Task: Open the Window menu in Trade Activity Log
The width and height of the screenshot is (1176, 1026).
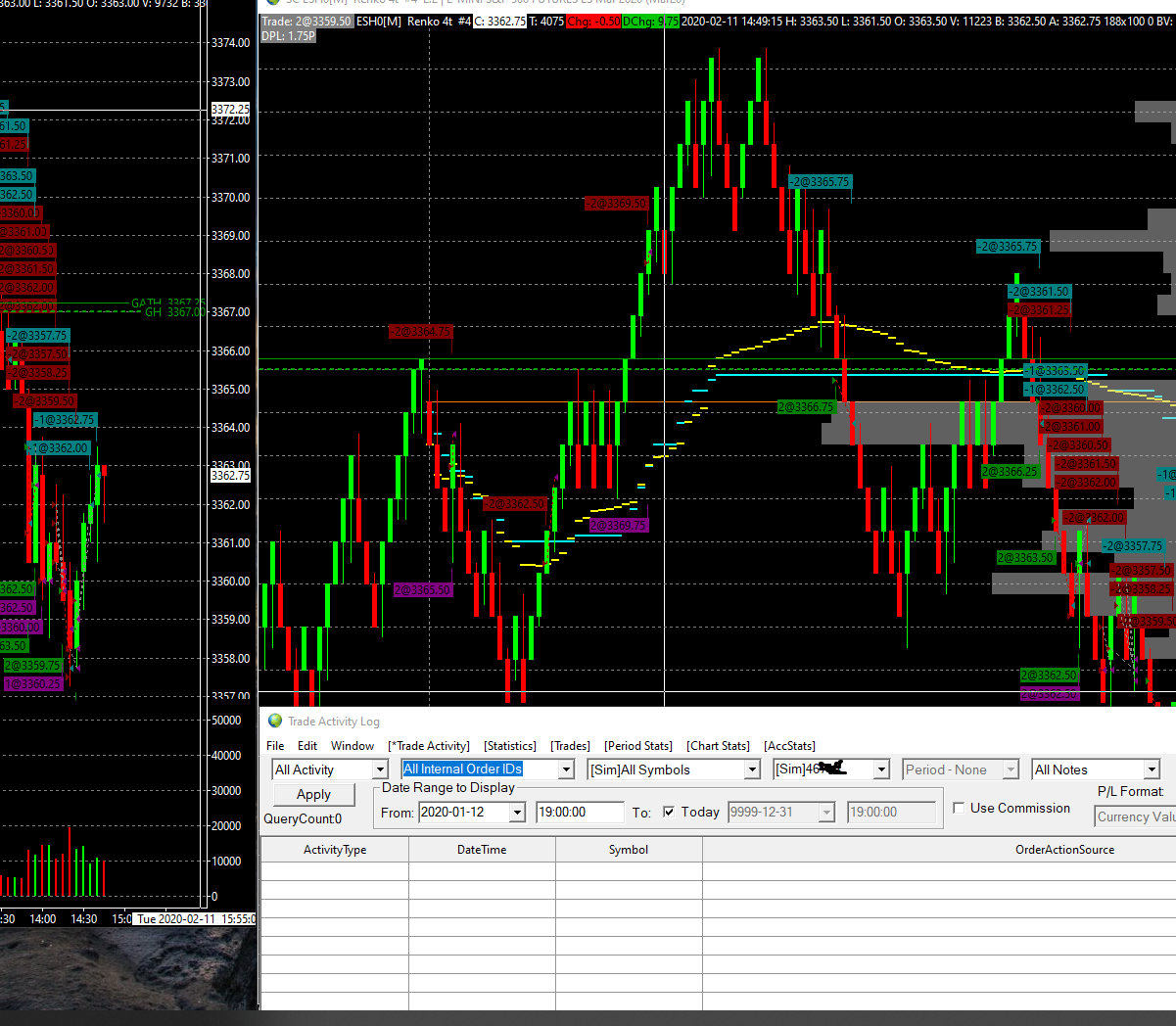Action: 353,746
